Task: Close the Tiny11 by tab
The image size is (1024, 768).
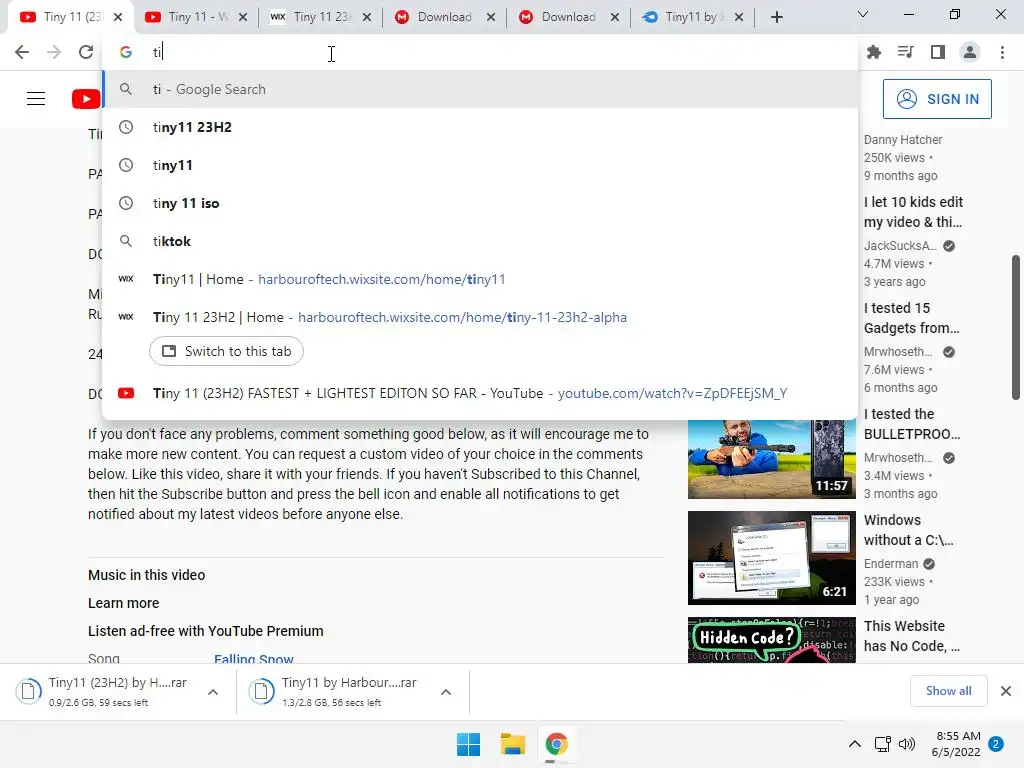Action: 739,17
